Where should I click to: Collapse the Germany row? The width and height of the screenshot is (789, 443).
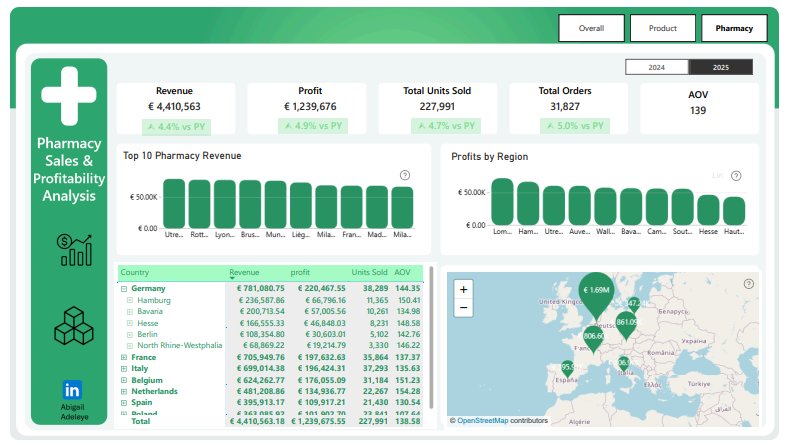(x=124, y=289)
